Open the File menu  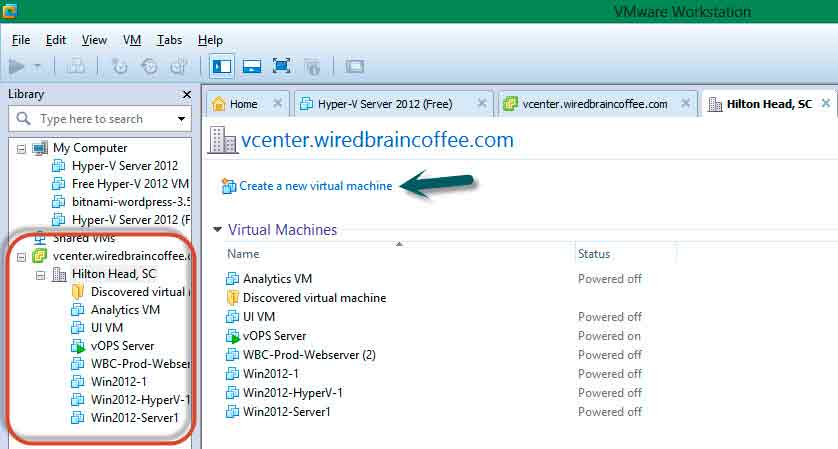tap(21, 40)
